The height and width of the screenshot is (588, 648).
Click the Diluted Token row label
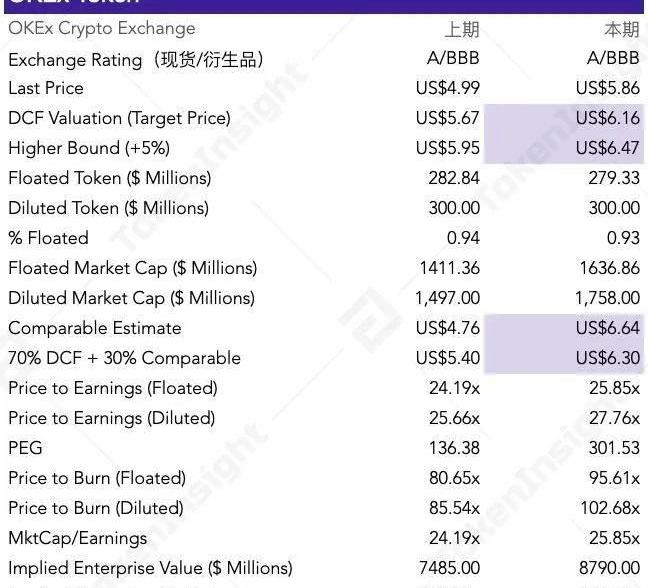click(108, 208)
